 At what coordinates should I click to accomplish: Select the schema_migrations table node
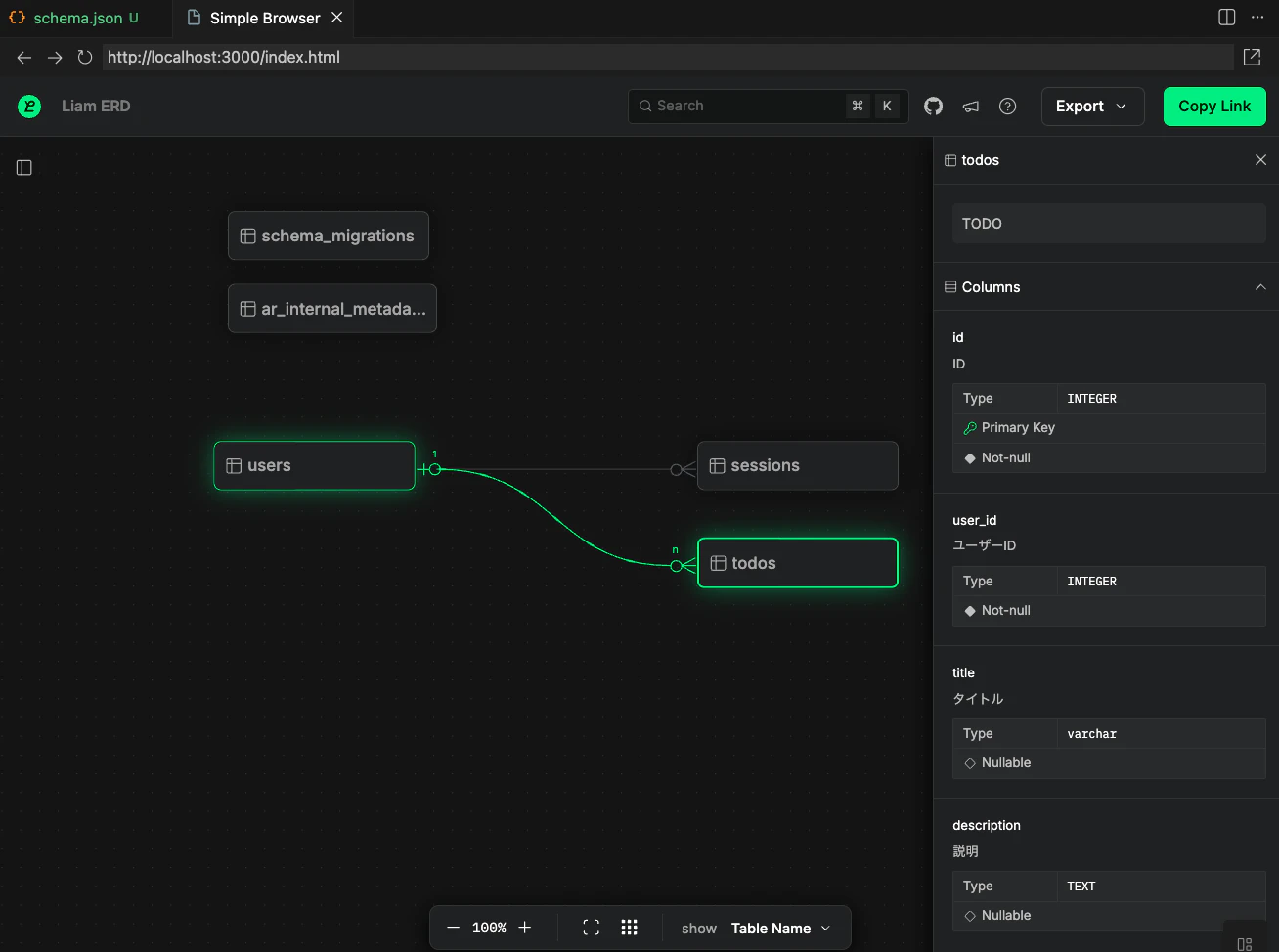point(329,236)
